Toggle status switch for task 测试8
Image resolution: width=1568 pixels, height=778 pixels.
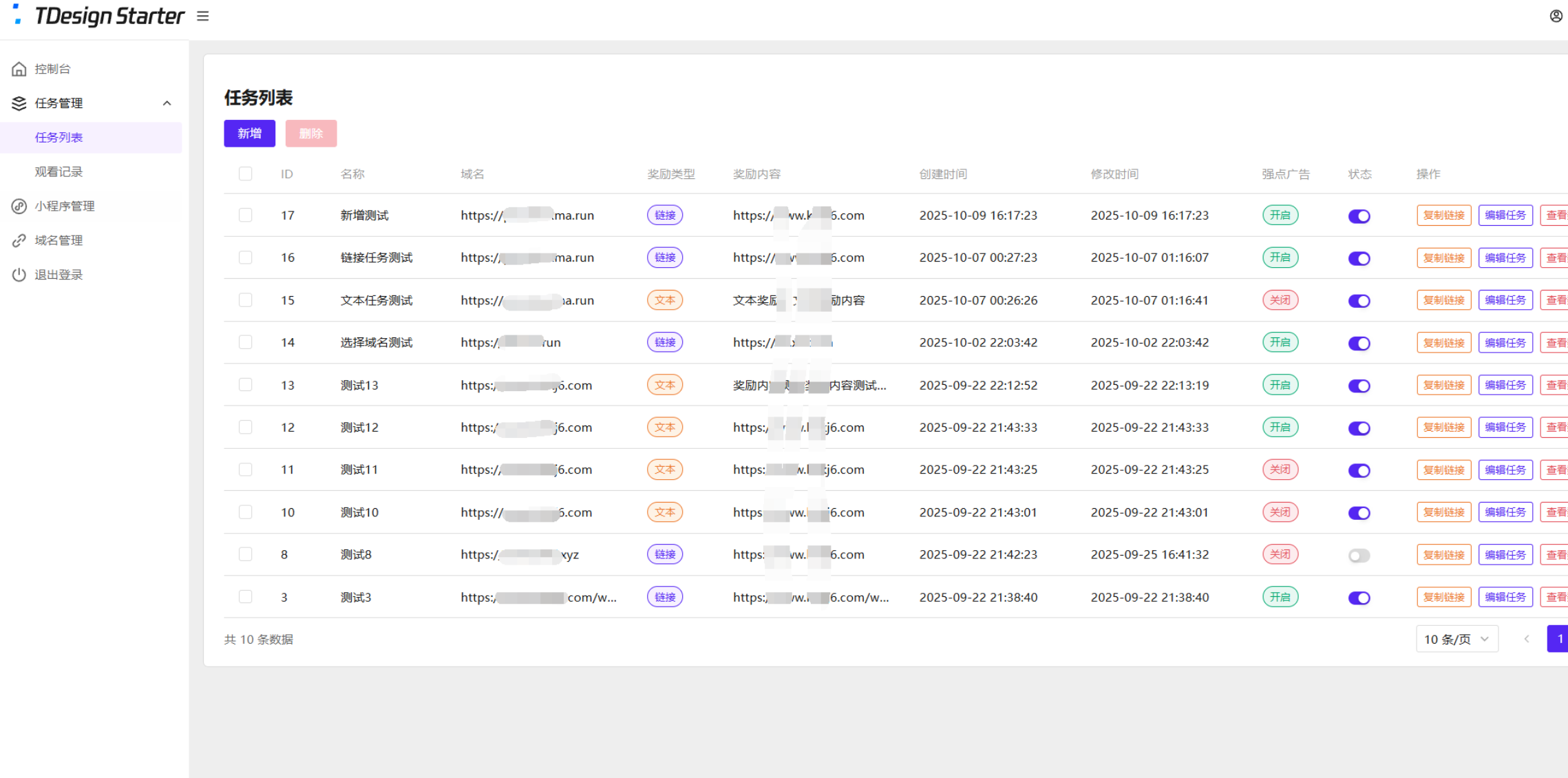point(1359,555)
